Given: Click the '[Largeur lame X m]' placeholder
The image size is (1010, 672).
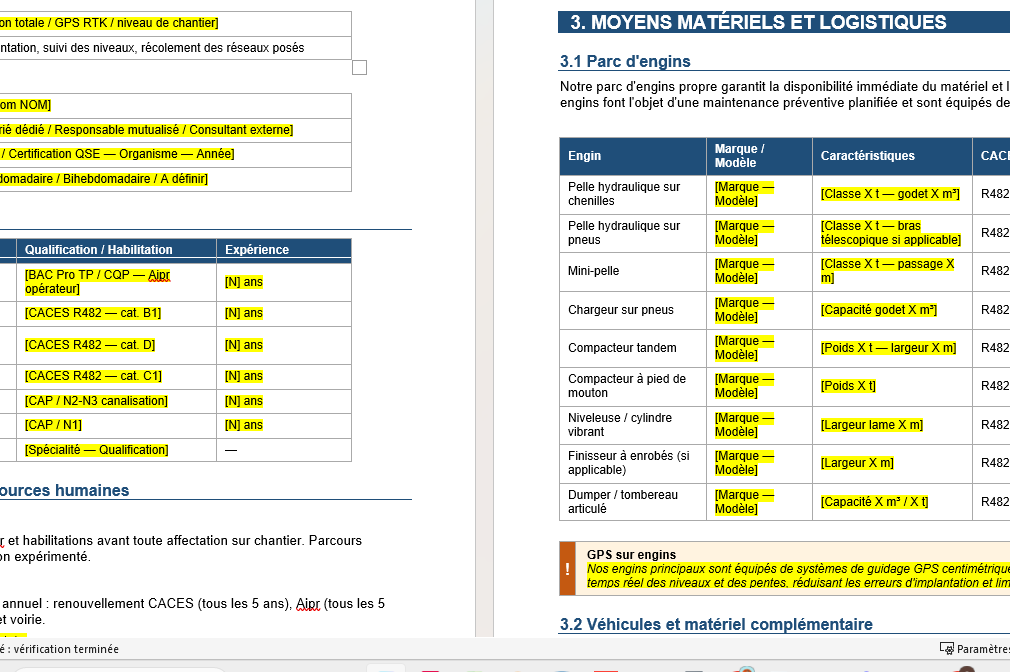Looking at the screenshot, I should point(872,425).
